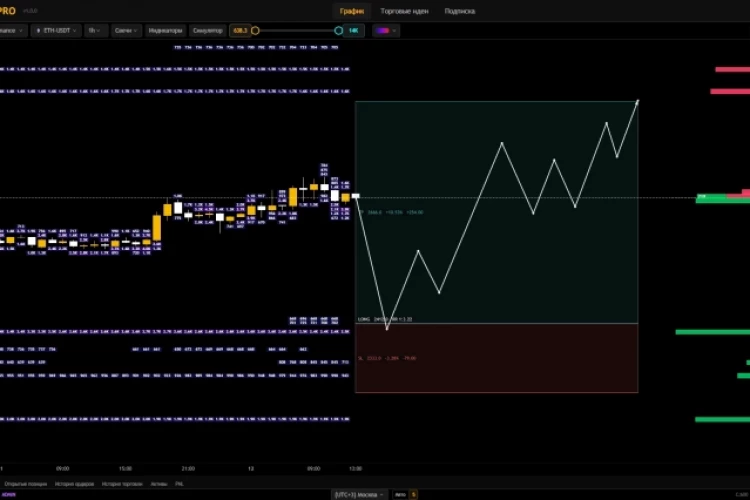
Task: Grab the orange left slider handle
Action: [255, 31]
